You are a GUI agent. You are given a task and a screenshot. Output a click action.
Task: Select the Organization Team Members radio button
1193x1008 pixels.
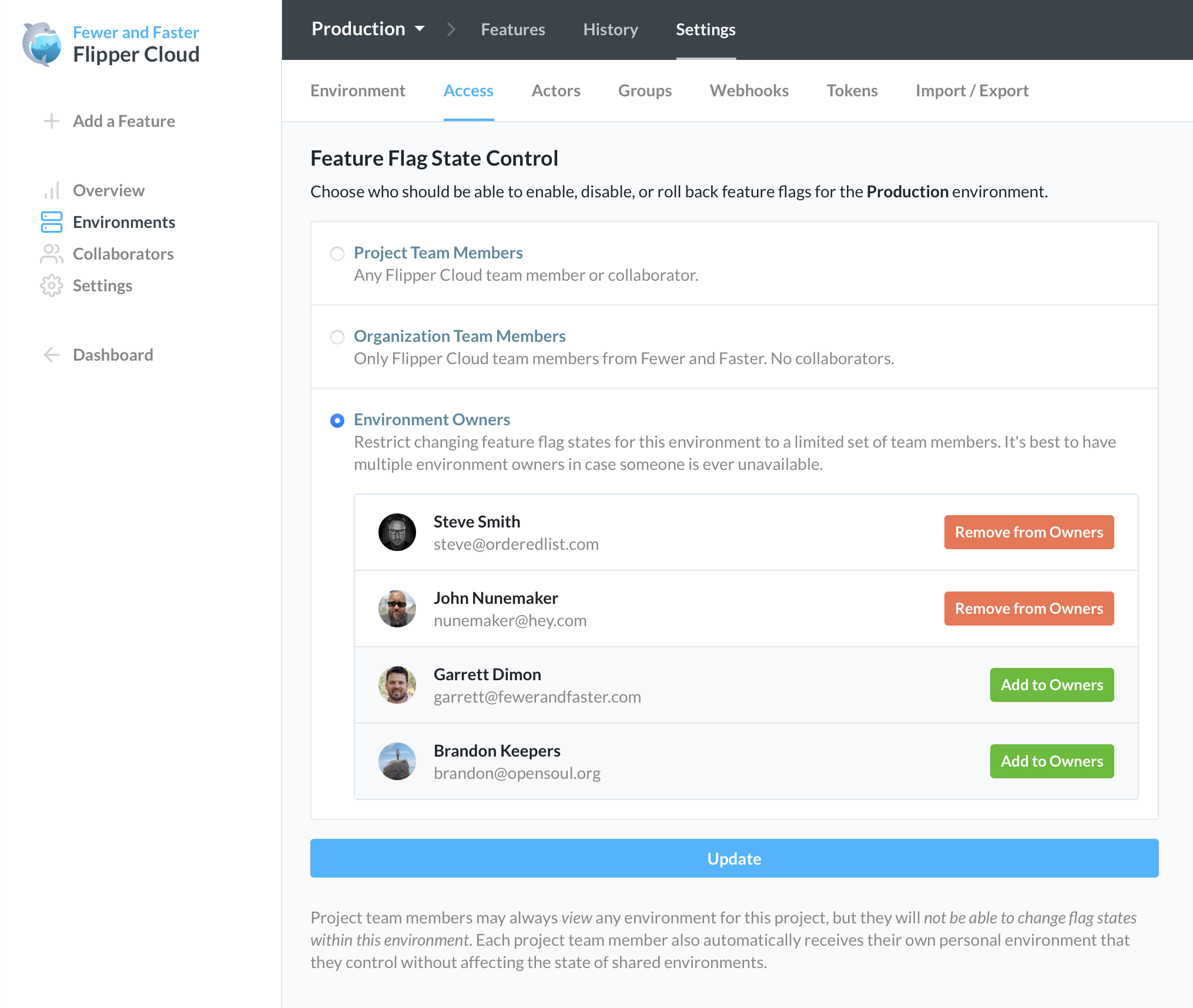(337, 337)
